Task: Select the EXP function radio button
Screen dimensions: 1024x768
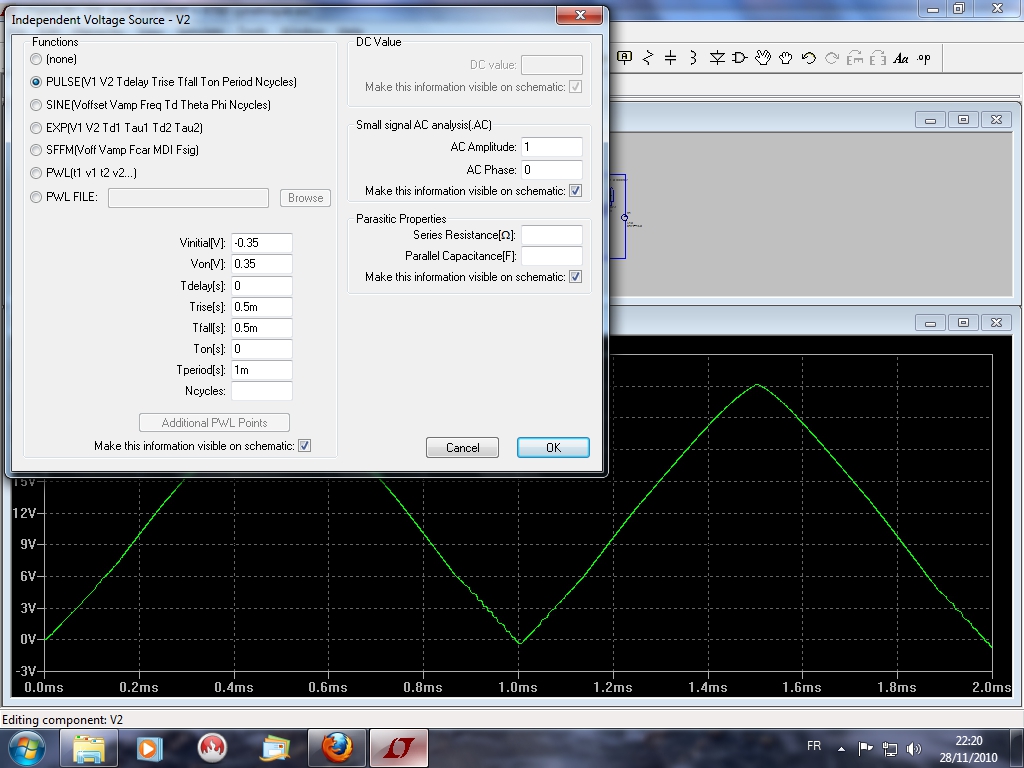Action: pyautogui.click(x=36, y=128)
